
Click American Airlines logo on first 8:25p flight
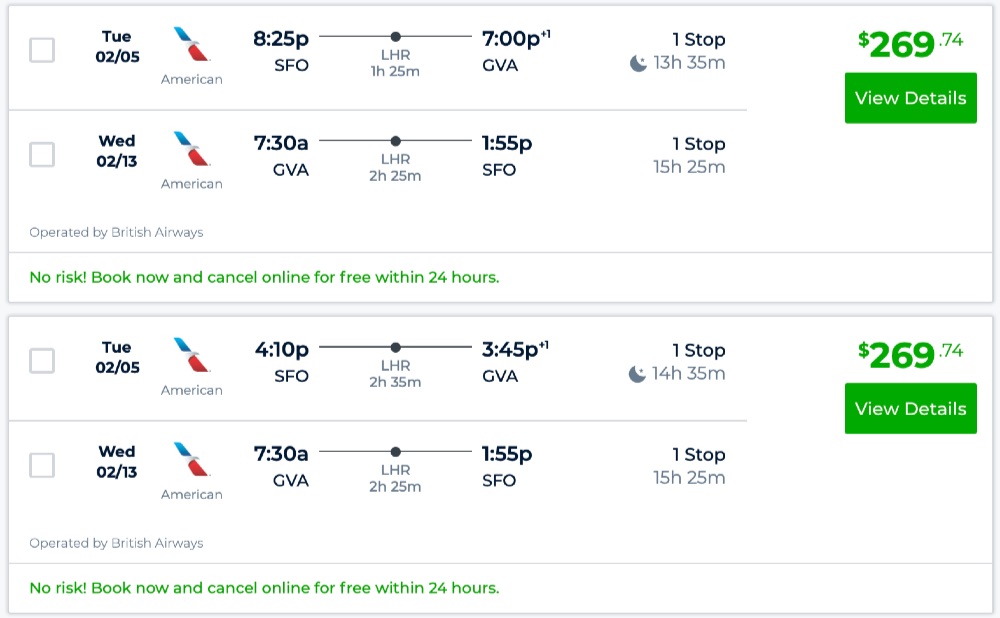(192, 45)
